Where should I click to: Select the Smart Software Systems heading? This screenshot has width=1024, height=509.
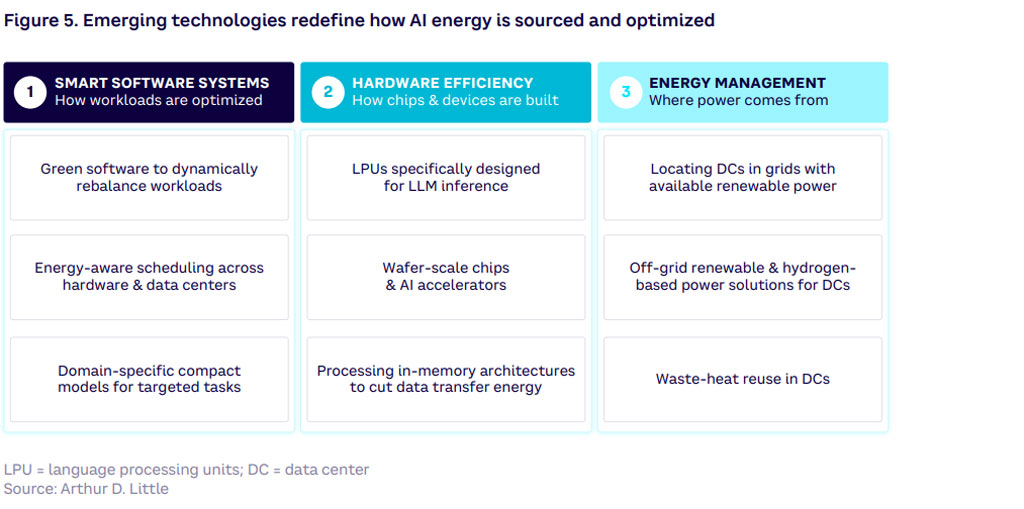click(x=161, y=83)
